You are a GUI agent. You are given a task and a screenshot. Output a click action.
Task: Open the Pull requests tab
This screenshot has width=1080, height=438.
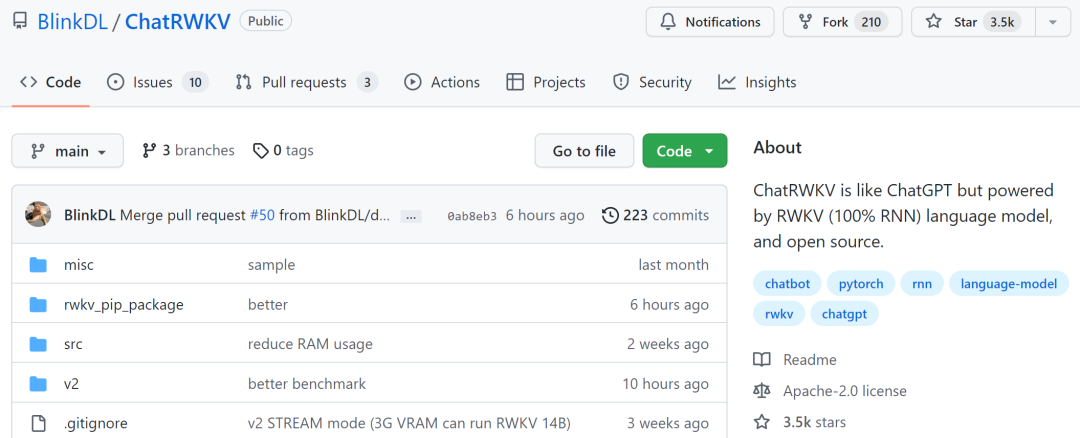point(305,82)
